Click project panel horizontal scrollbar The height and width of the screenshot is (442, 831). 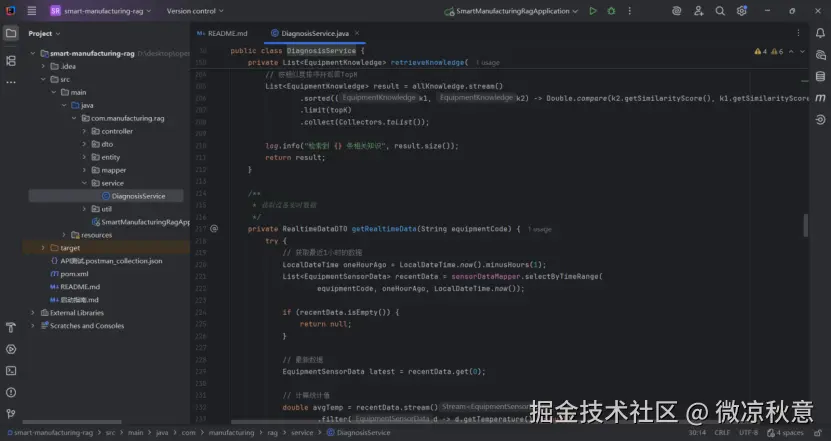point(72,422)
